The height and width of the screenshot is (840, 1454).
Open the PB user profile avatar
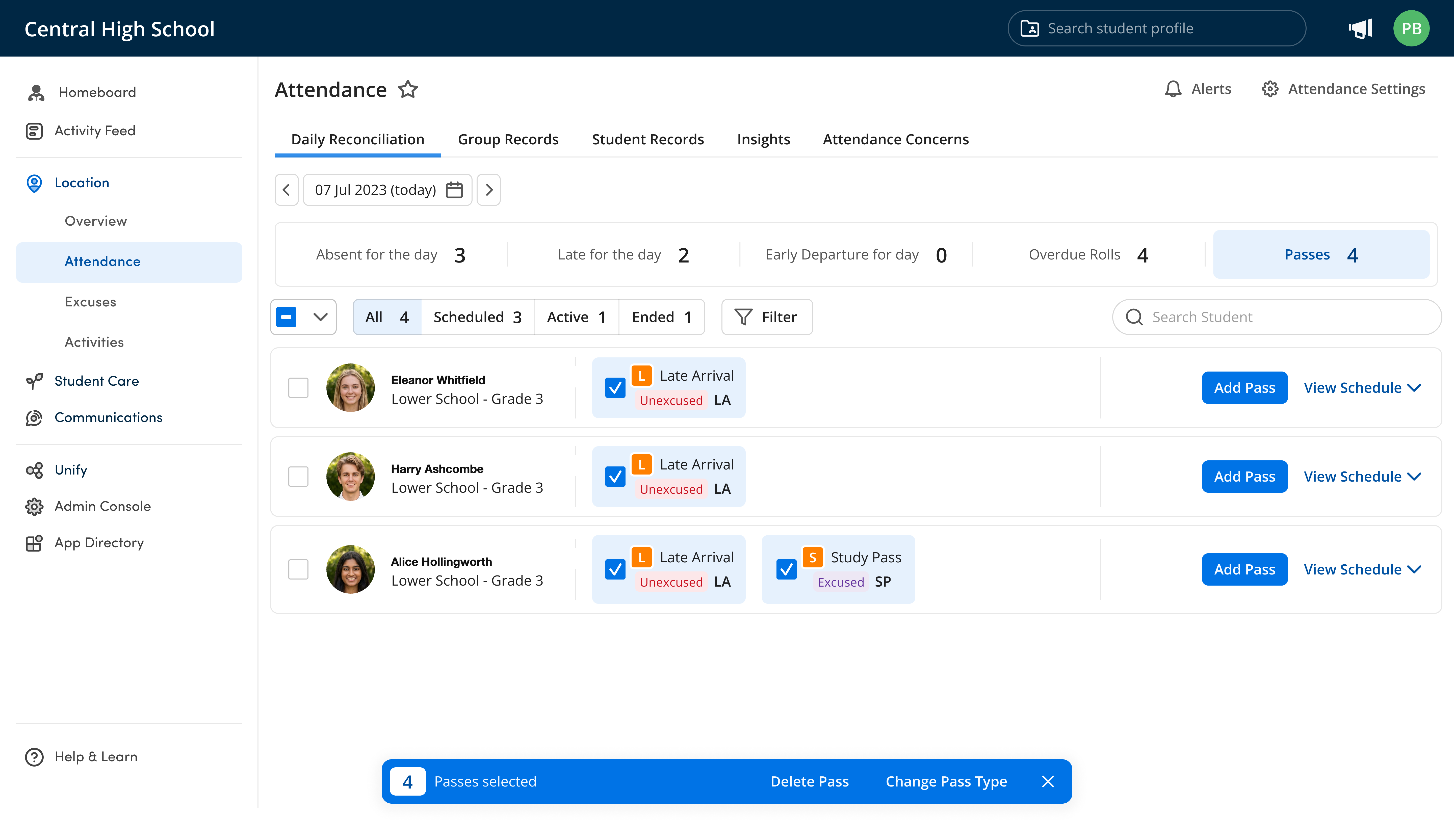click(x=1411, y=28)
